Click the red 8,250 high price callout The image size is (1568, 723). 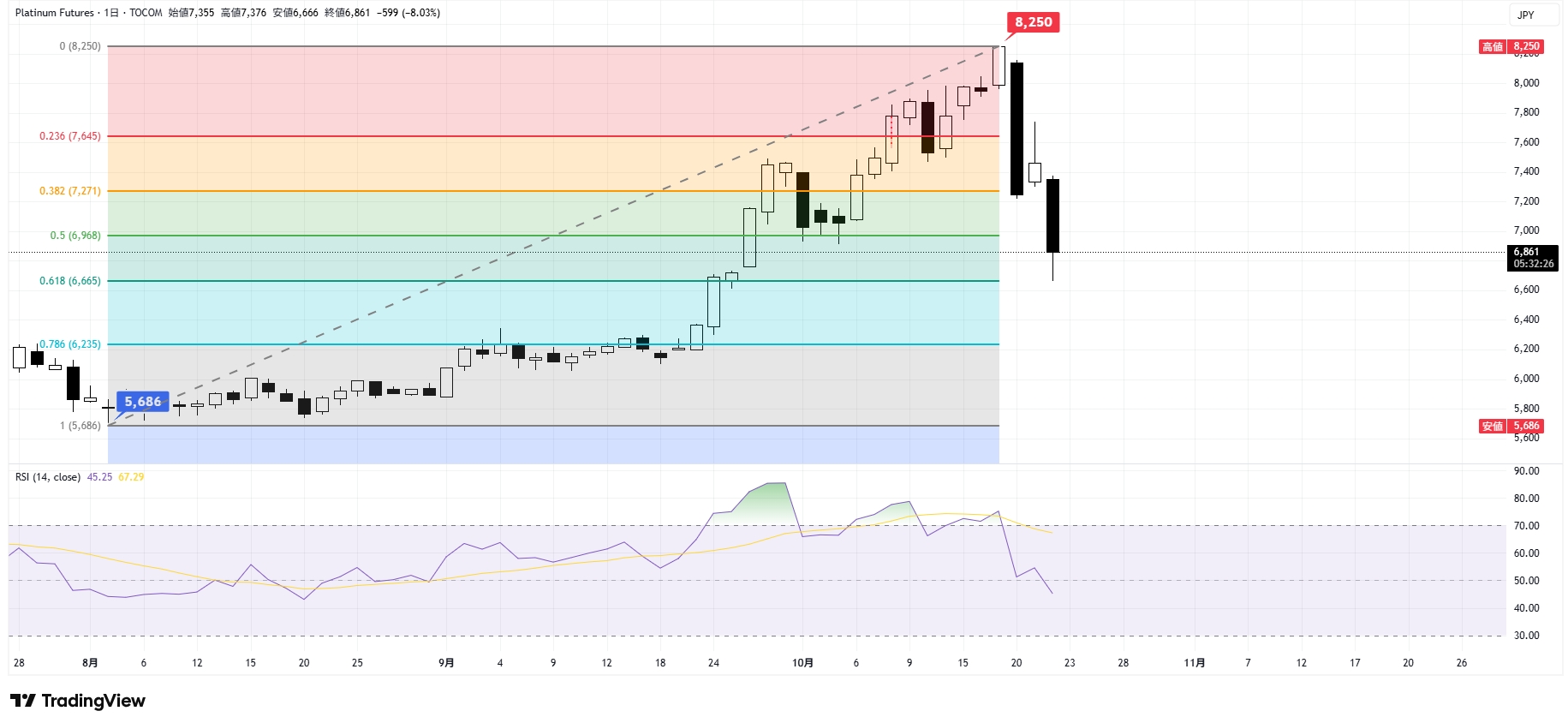point(1033,22)
